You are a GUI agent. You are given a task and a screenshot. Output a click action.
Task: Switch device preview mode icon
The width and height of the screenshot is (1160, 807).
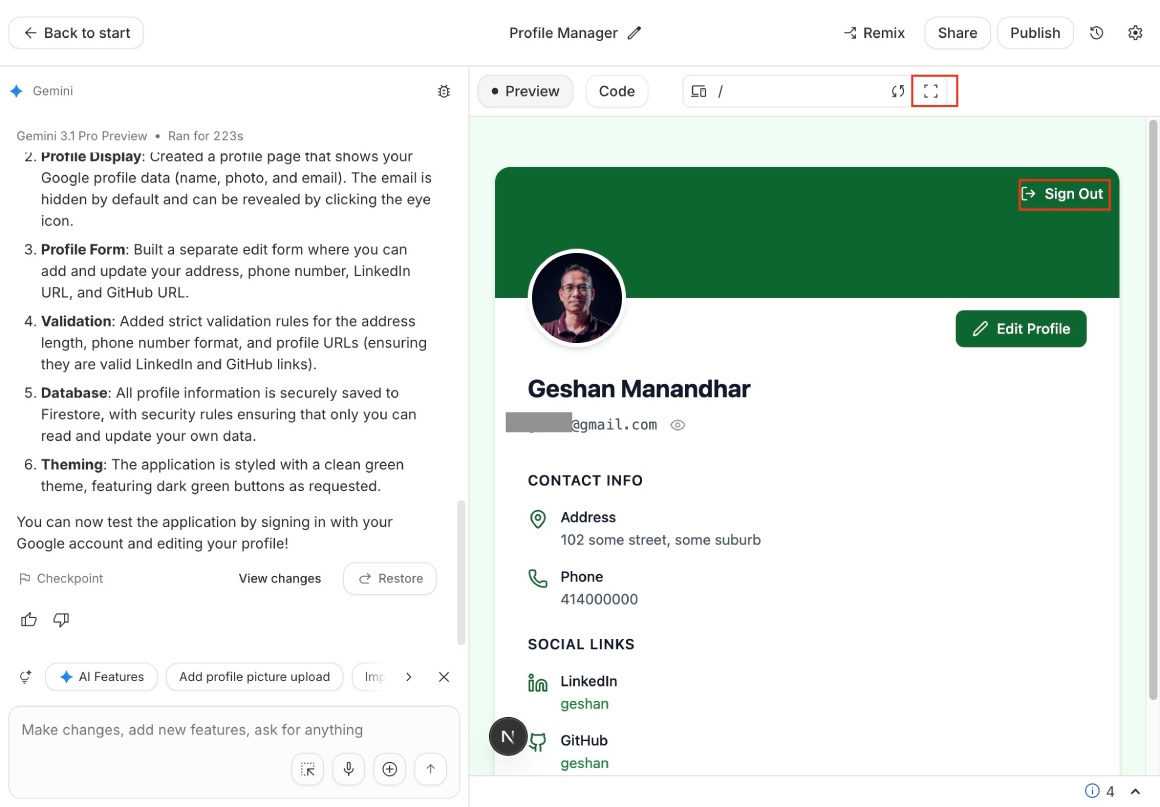697,90
